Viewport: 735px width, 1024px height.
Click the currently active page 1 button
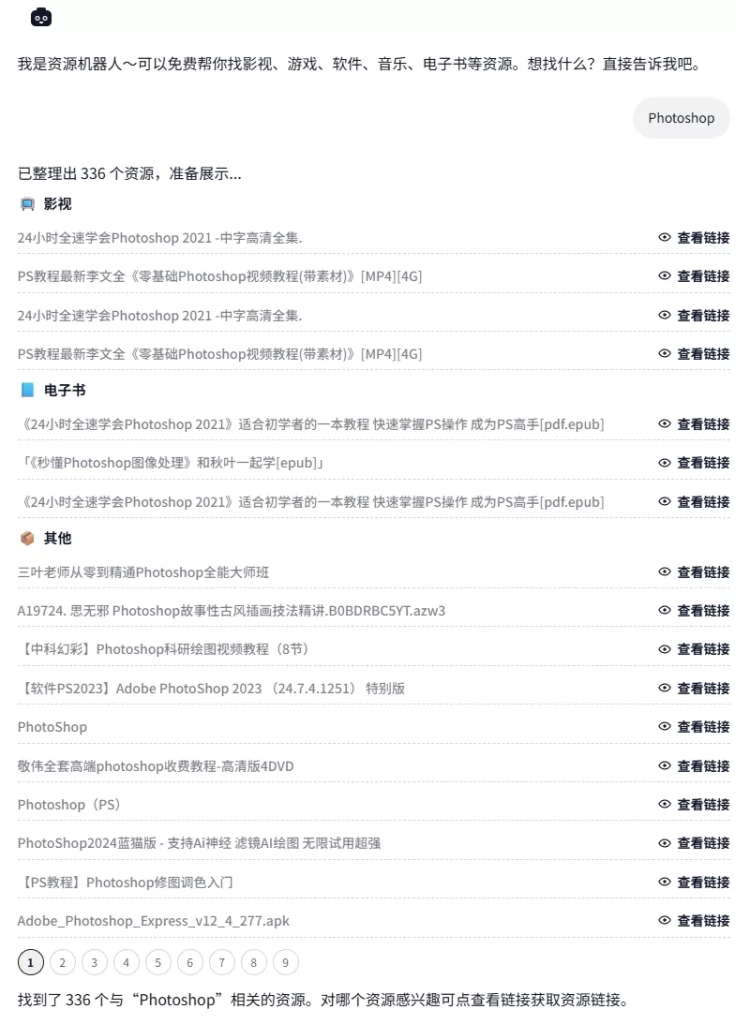(x=30, y=962)
